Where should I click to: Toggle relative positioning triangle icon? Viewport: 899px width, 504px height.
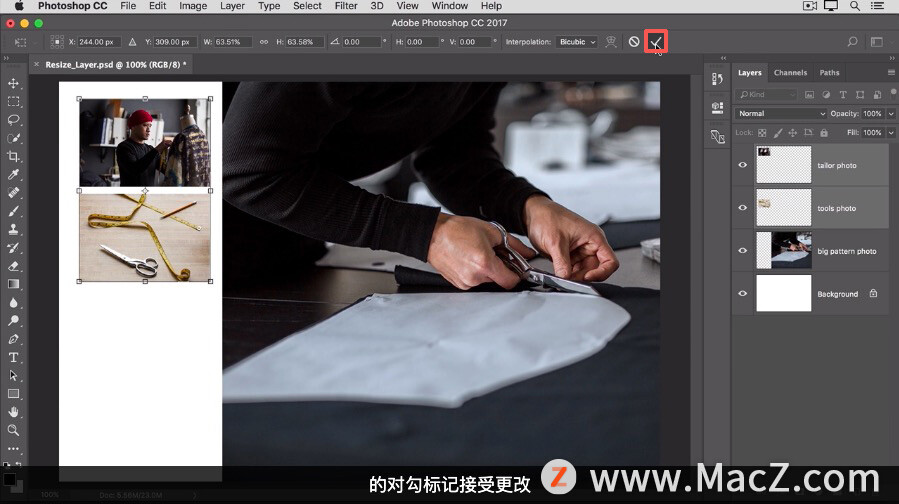pyautogui.click(x=132, y=42)
